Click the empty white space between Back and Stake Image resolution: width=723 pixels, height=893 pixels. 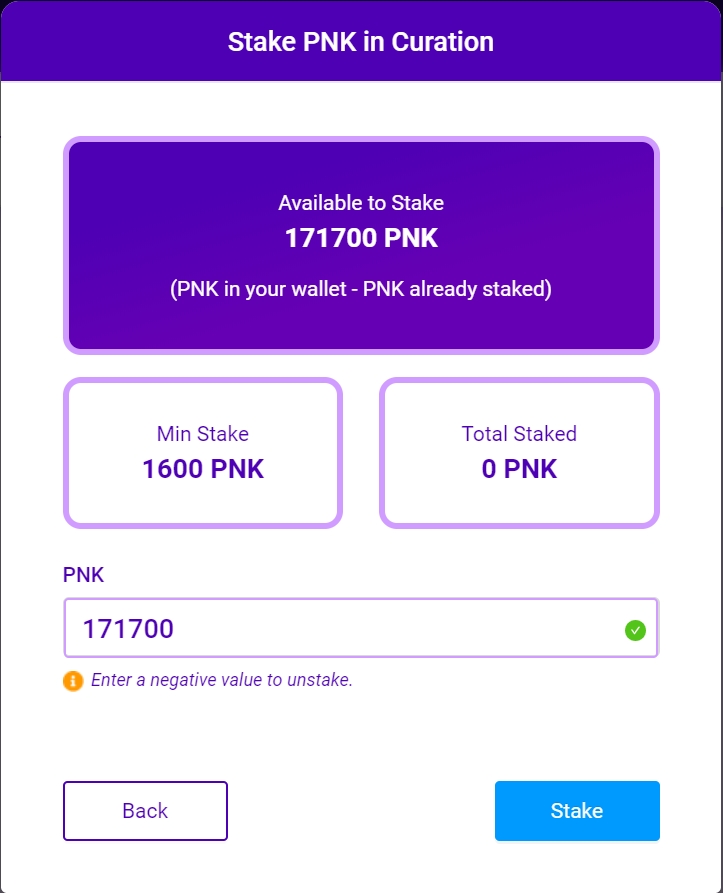(361, 810)
